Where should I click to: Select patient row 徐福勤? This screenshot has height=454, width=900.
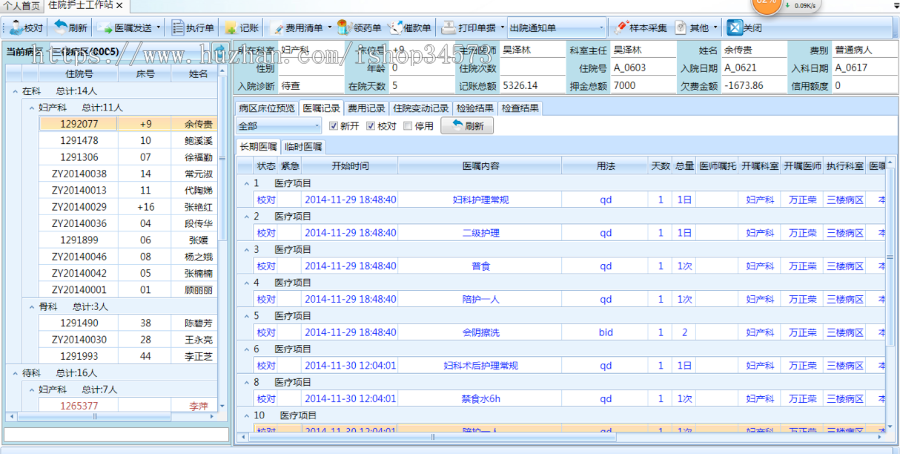[x=129, y=157]
